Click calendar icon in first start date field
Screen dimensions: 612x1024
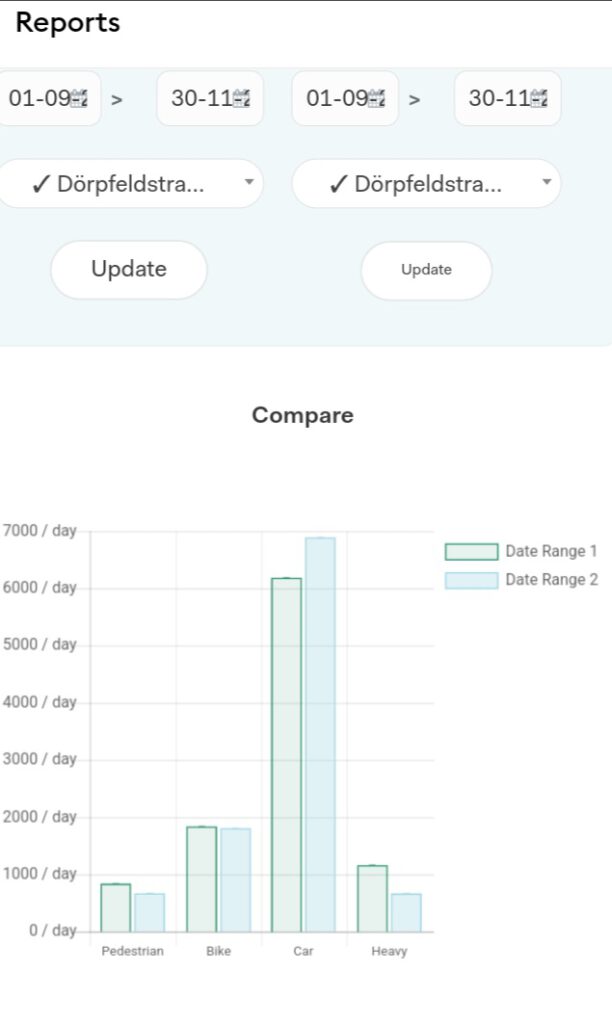(80, 99)
